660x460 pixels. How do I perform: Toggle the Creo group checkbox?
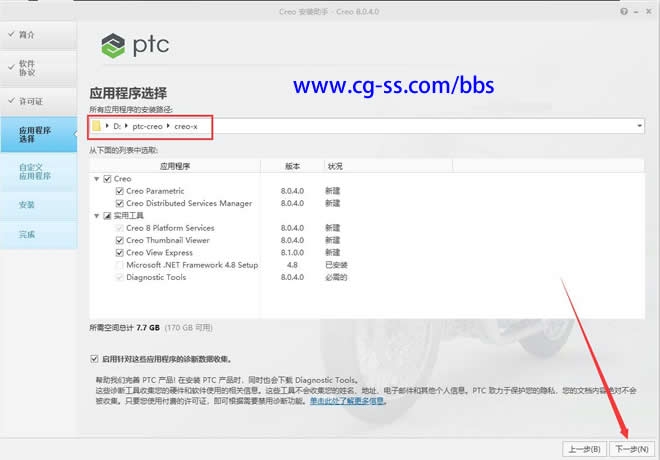pyautogui.click(x=107, y=179)
